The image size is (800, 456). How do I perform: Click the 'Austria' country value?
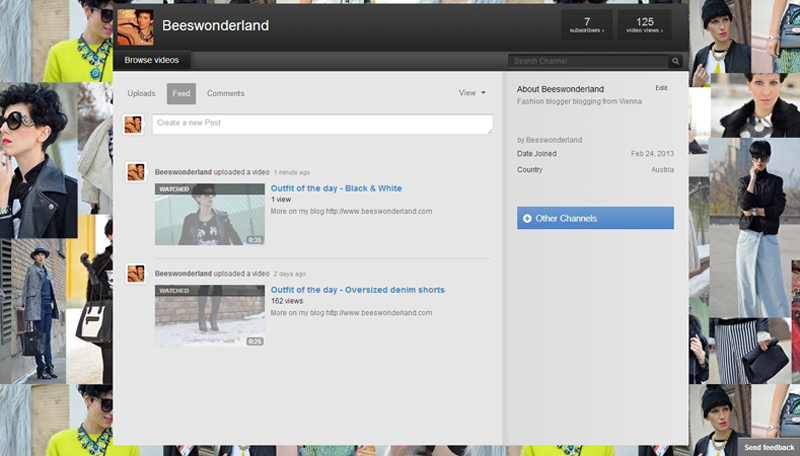point(662,170)
